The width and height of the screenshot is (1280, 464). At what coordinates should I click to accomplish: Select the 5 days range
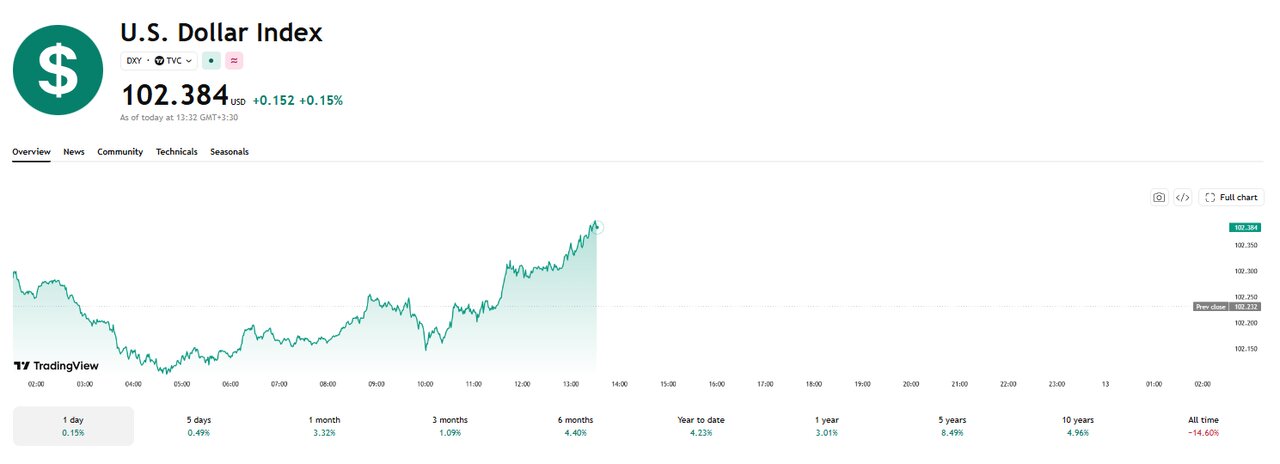click(x=199, y=426)
